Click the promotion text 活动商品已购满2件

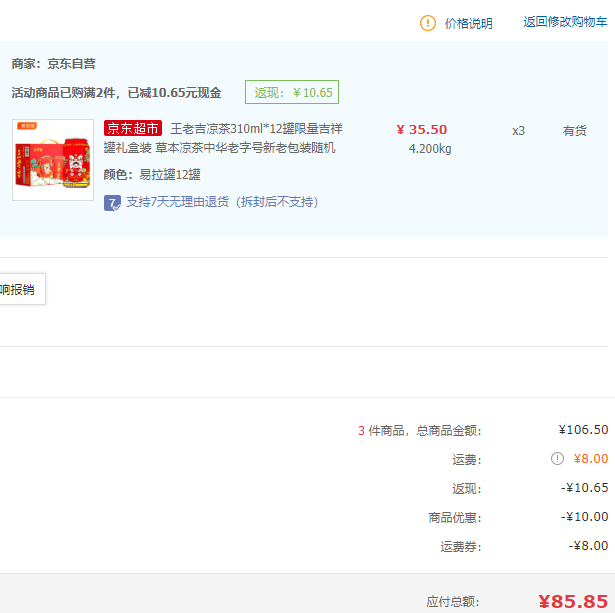click(116, 93)
